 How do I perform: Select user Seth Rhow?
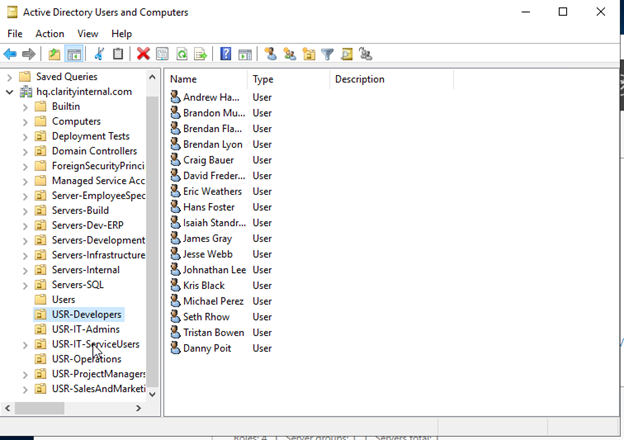206,317
